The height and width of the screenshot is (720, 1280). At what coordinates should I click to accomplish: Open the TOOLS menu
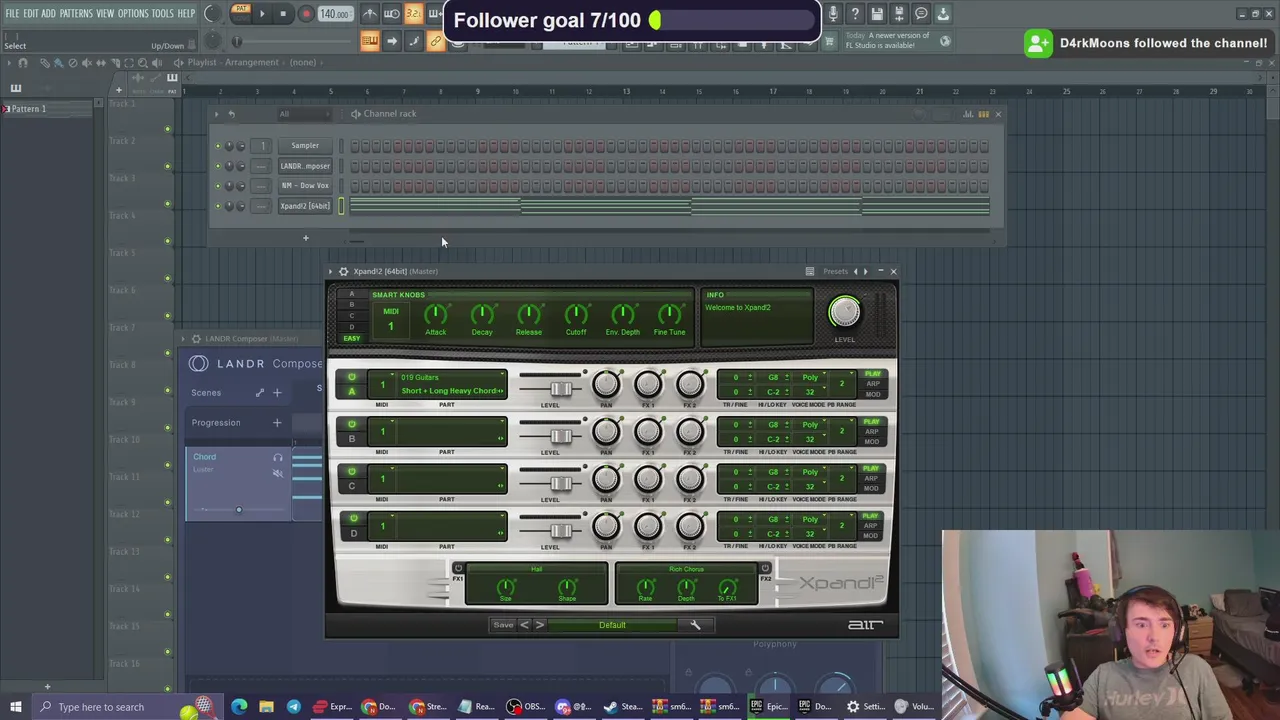(x=162, y=13)
